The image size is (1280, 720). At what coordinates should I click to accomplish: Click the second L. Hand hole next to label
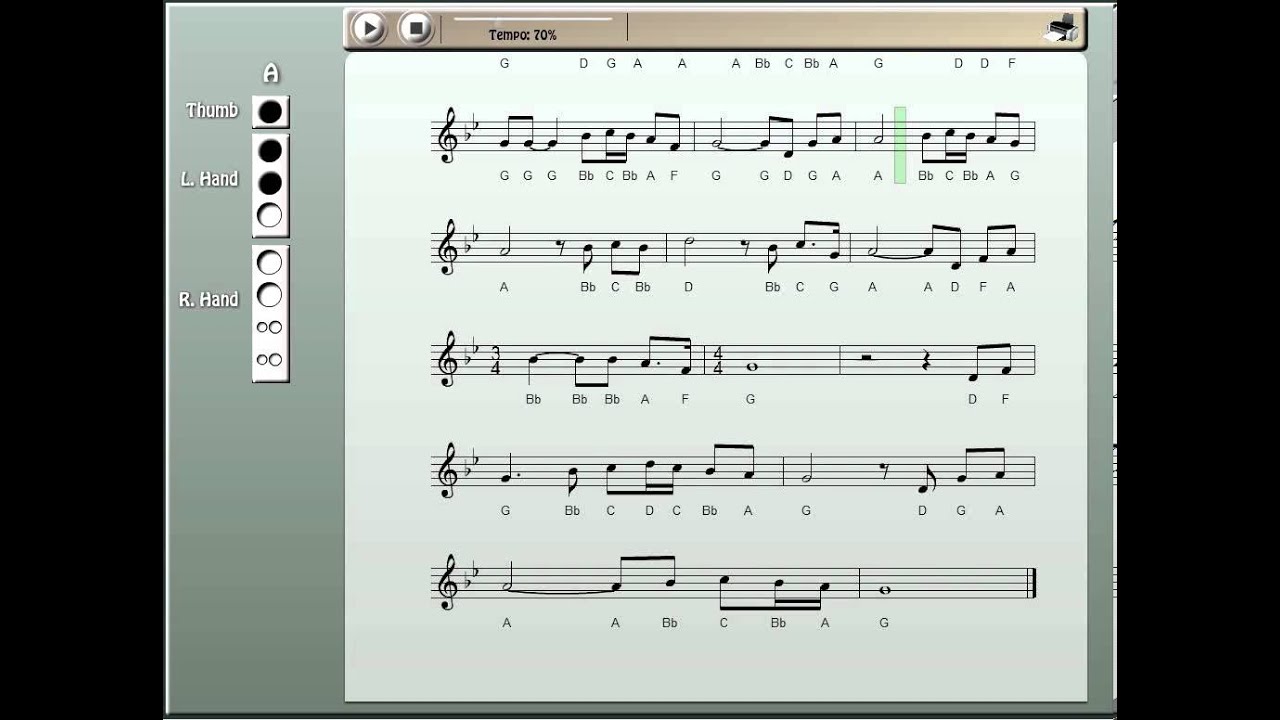[270, 183]
